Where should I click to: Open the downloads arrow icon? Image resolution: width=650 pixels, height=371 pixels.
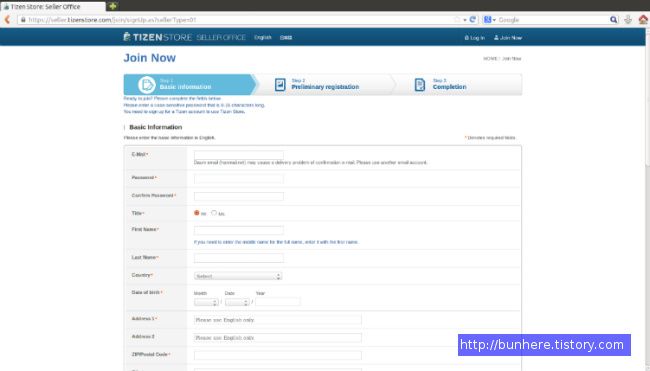click(628, 19)
